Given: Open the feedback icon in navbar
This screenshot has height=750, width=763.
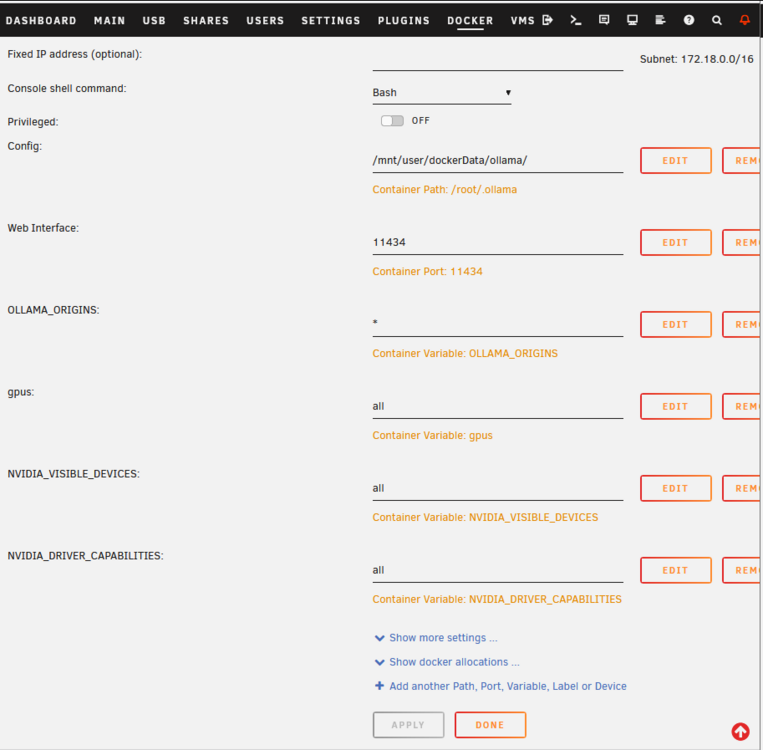Looking at the screenshot, I should (604, 20).
